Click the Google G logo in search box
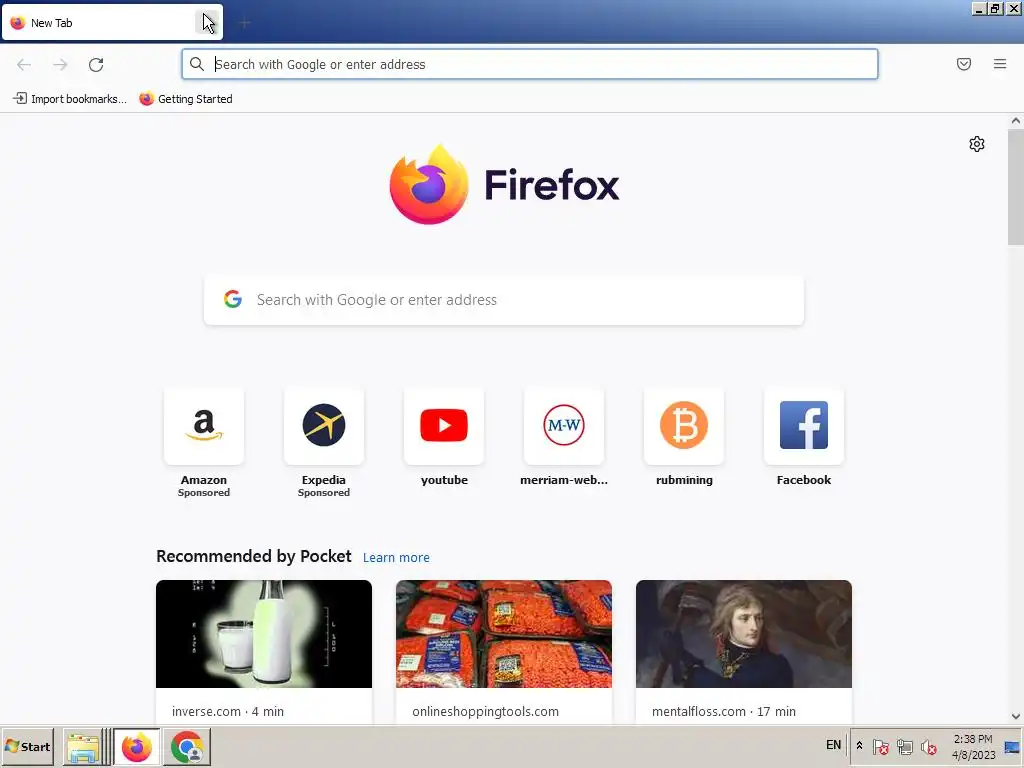The height and width of the screenshot is (768, 1024). (x=233, y=299)
